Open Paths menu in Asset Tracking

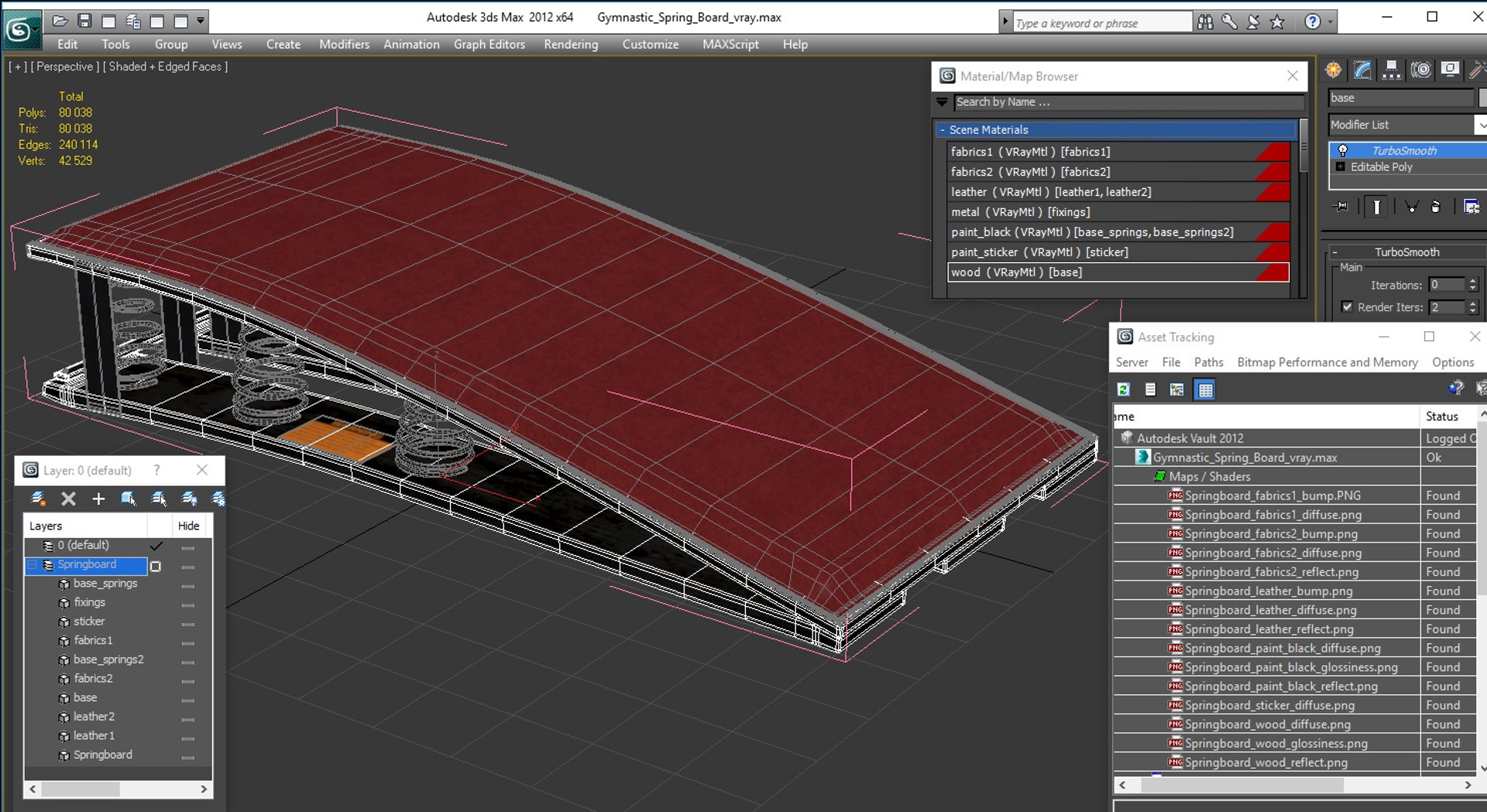(x=1207, y=362)
